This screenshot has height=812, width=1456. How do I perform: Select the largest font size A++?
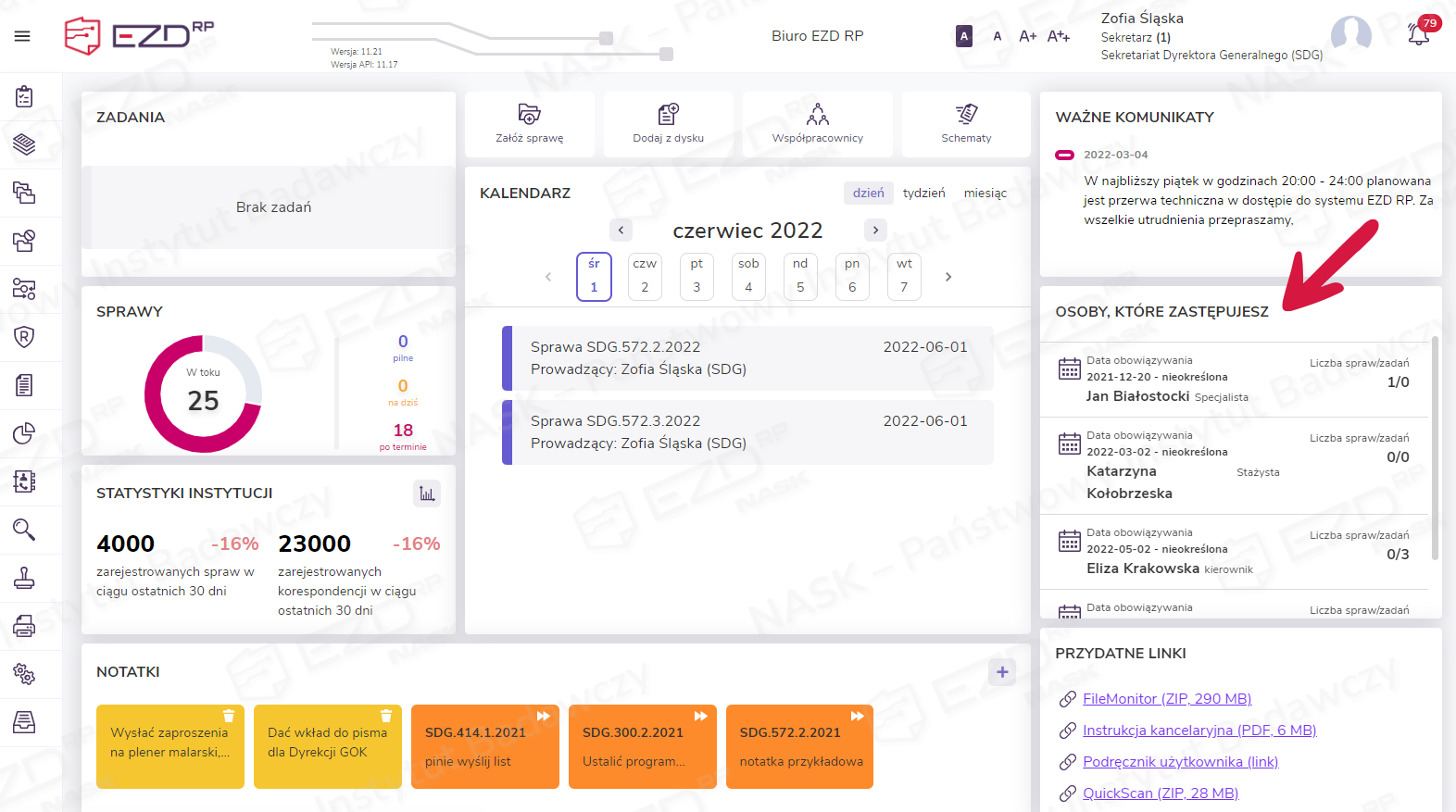click(1058, 36)
